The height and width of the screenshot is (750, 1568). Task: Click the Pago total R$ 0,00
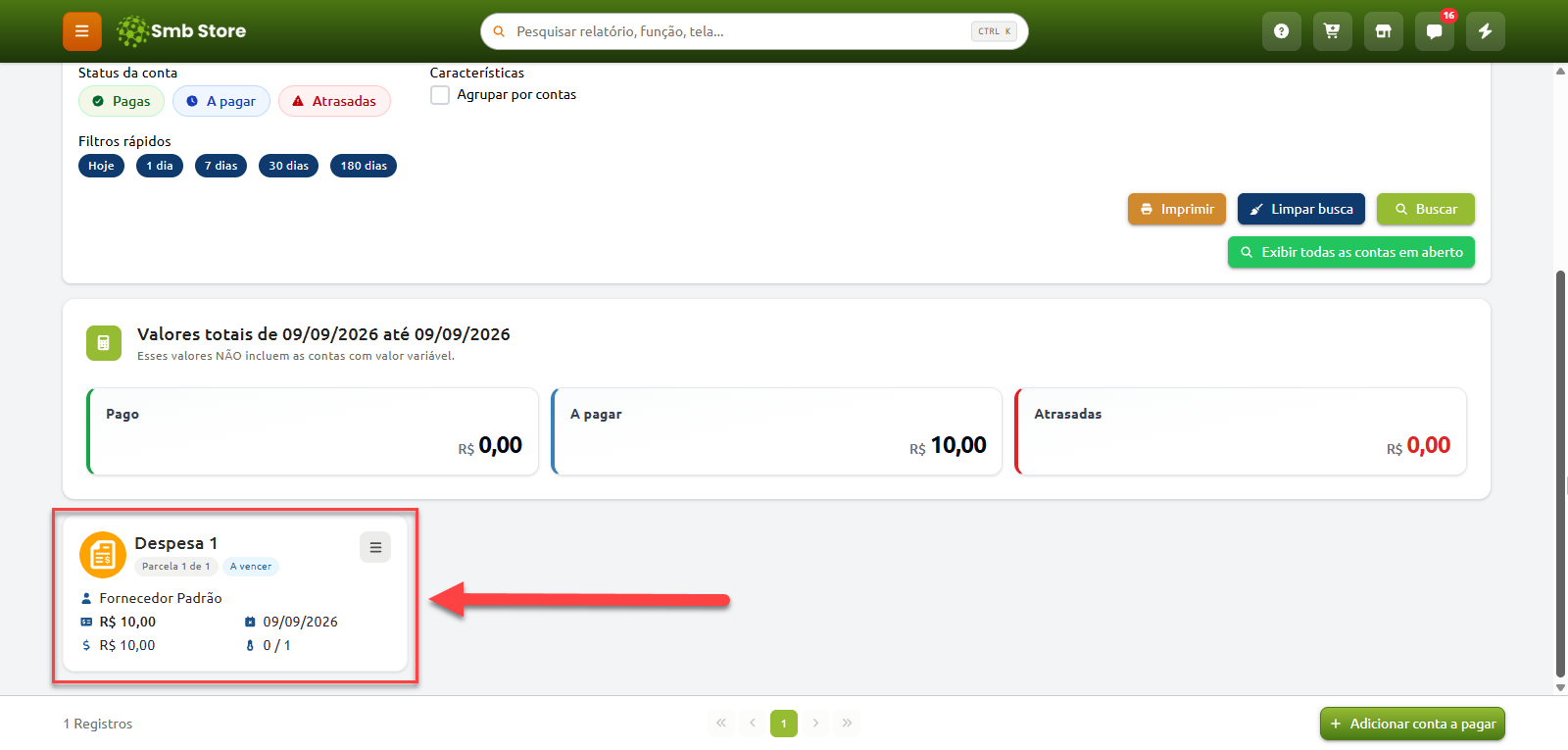pyautogui.click(x=490, y=446)
